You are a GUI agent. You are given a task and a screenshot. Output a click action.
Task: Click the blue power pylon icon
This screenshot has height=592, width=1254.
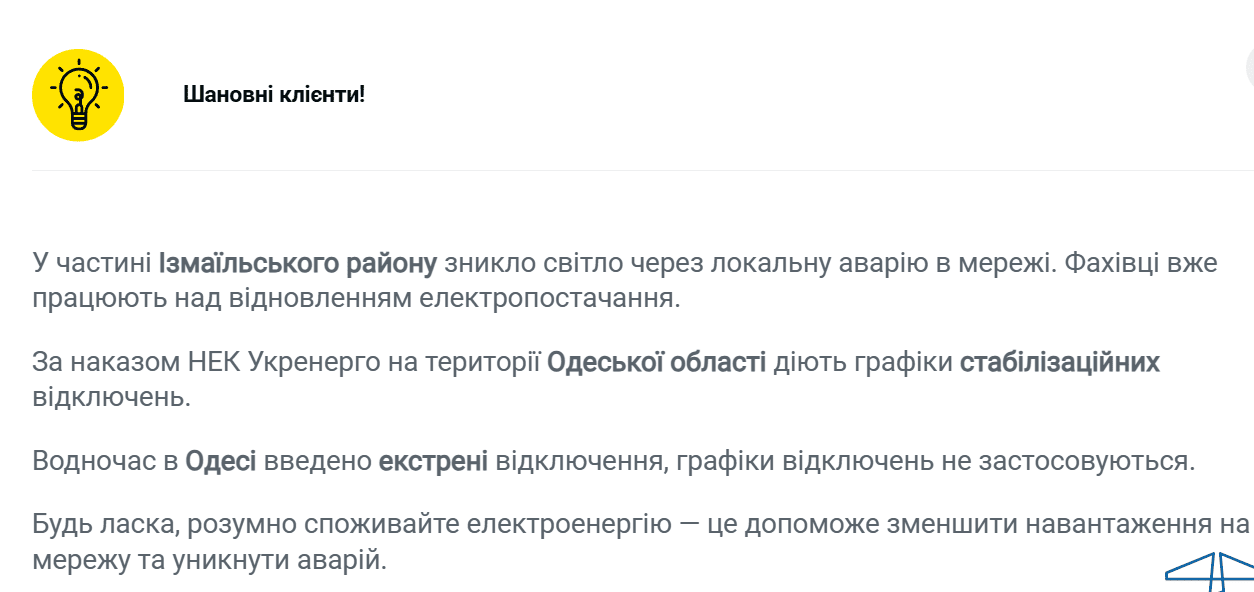point(1214,572)
